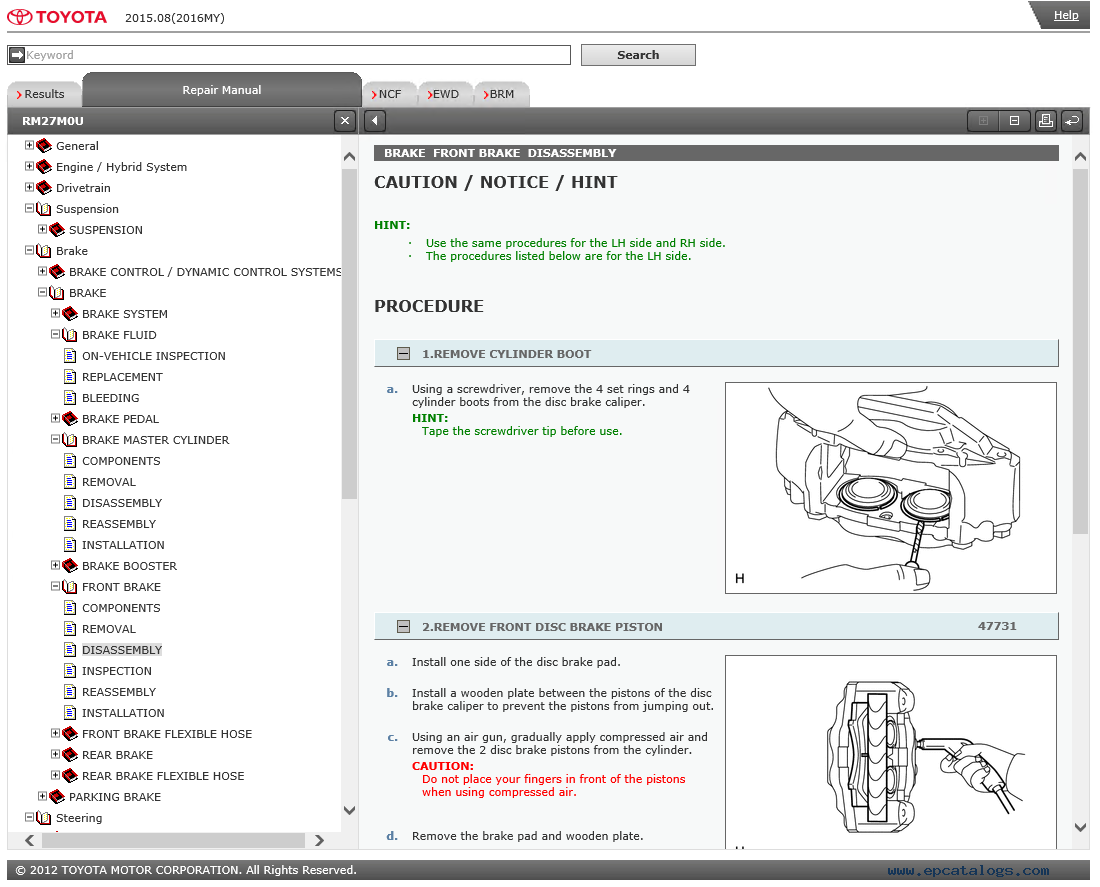Click the arrow icon beside Keyword field
The width and height of the screenshot is (1100, 887).
click(17, 55)
